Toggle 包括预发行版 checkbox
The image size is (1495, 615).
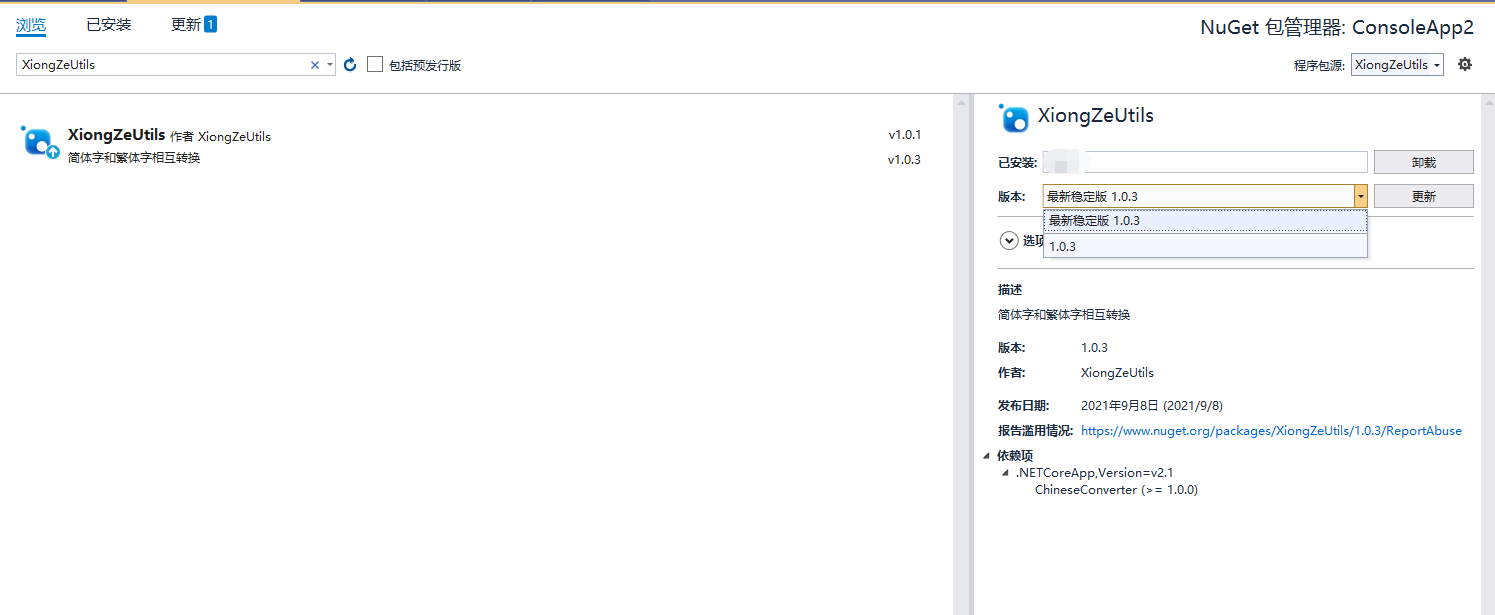(375, 64)
